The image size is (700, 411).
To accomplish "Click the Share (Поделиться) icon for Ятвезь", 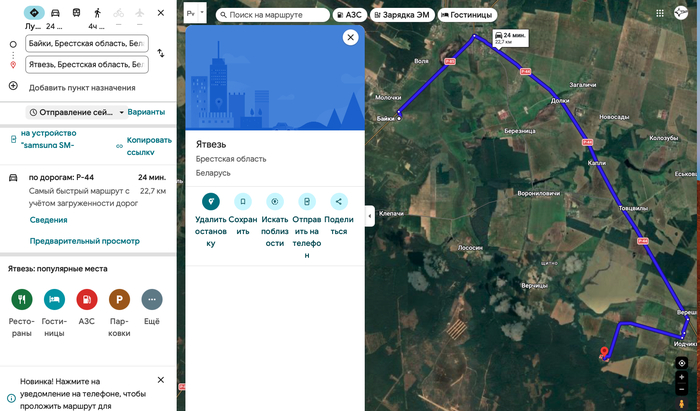I will point(339,201).
